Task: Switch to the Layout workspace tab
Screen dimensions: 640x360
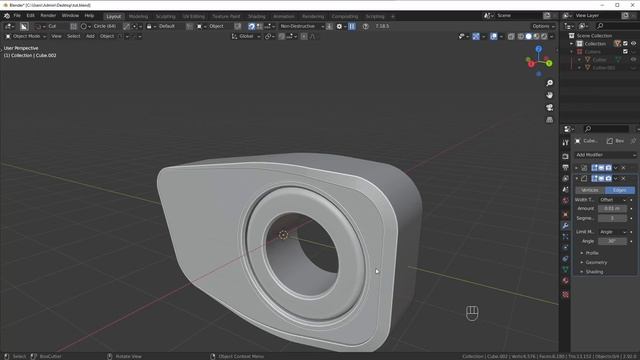Action: 113,16
